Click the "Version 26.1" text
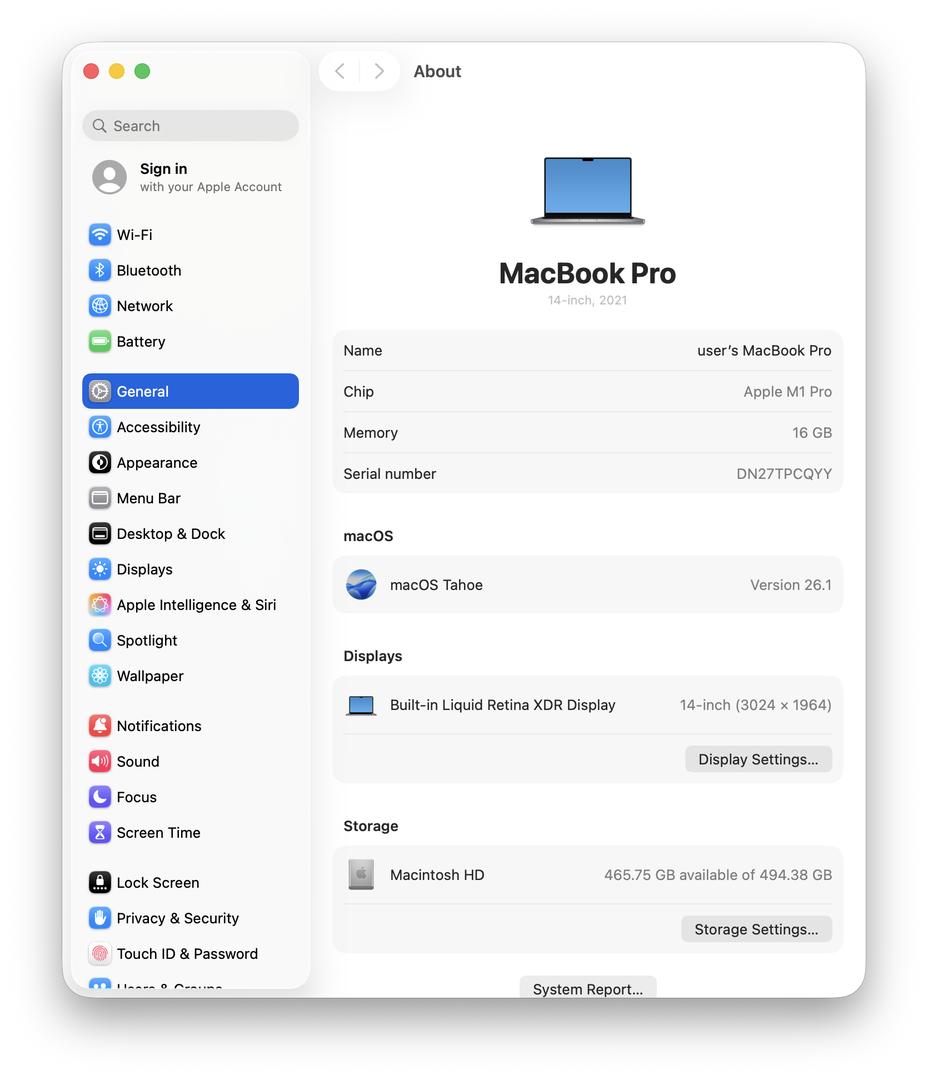Screen dimensions: 928x1080 (x=791, y=585)
